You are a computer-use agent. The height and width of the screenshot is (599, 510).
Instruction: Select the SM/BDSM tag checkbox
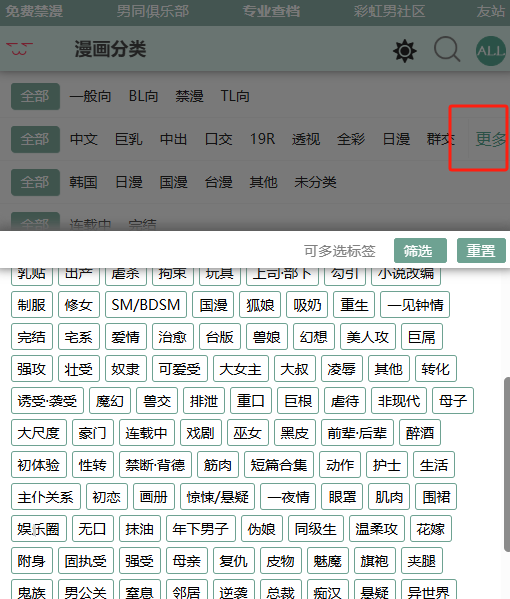(x=146, y=305)
